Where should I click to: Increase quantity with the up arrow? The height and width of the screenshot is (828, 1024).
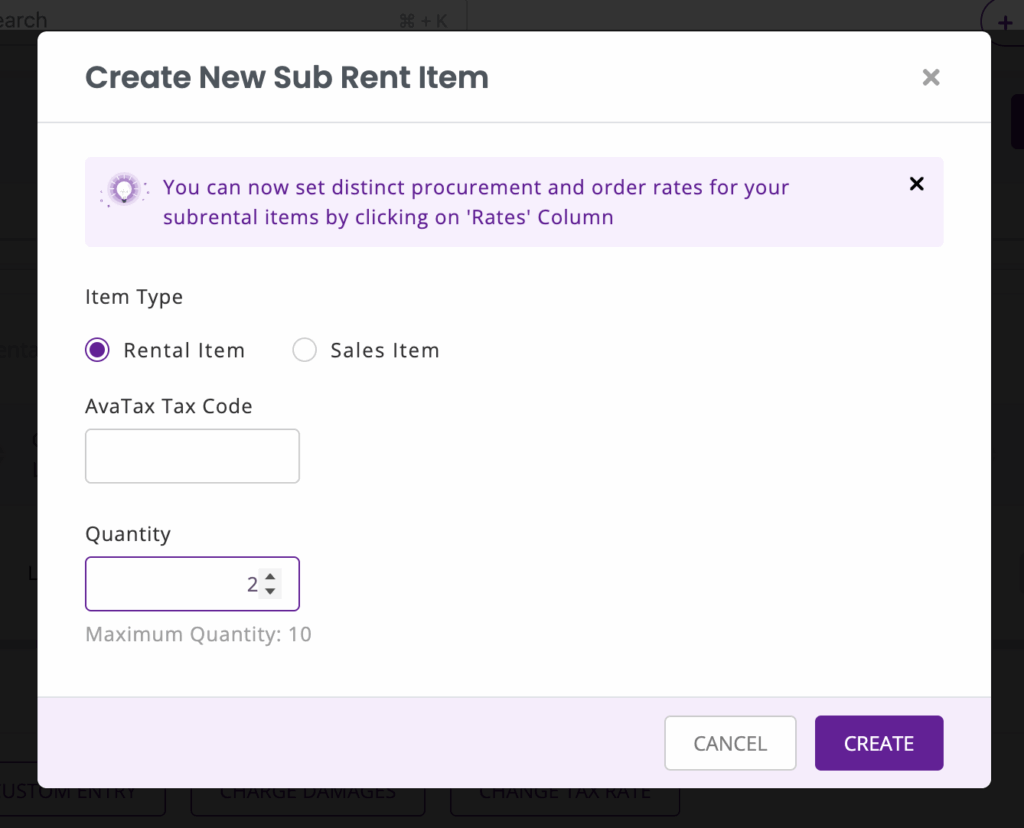coord(270,576)
